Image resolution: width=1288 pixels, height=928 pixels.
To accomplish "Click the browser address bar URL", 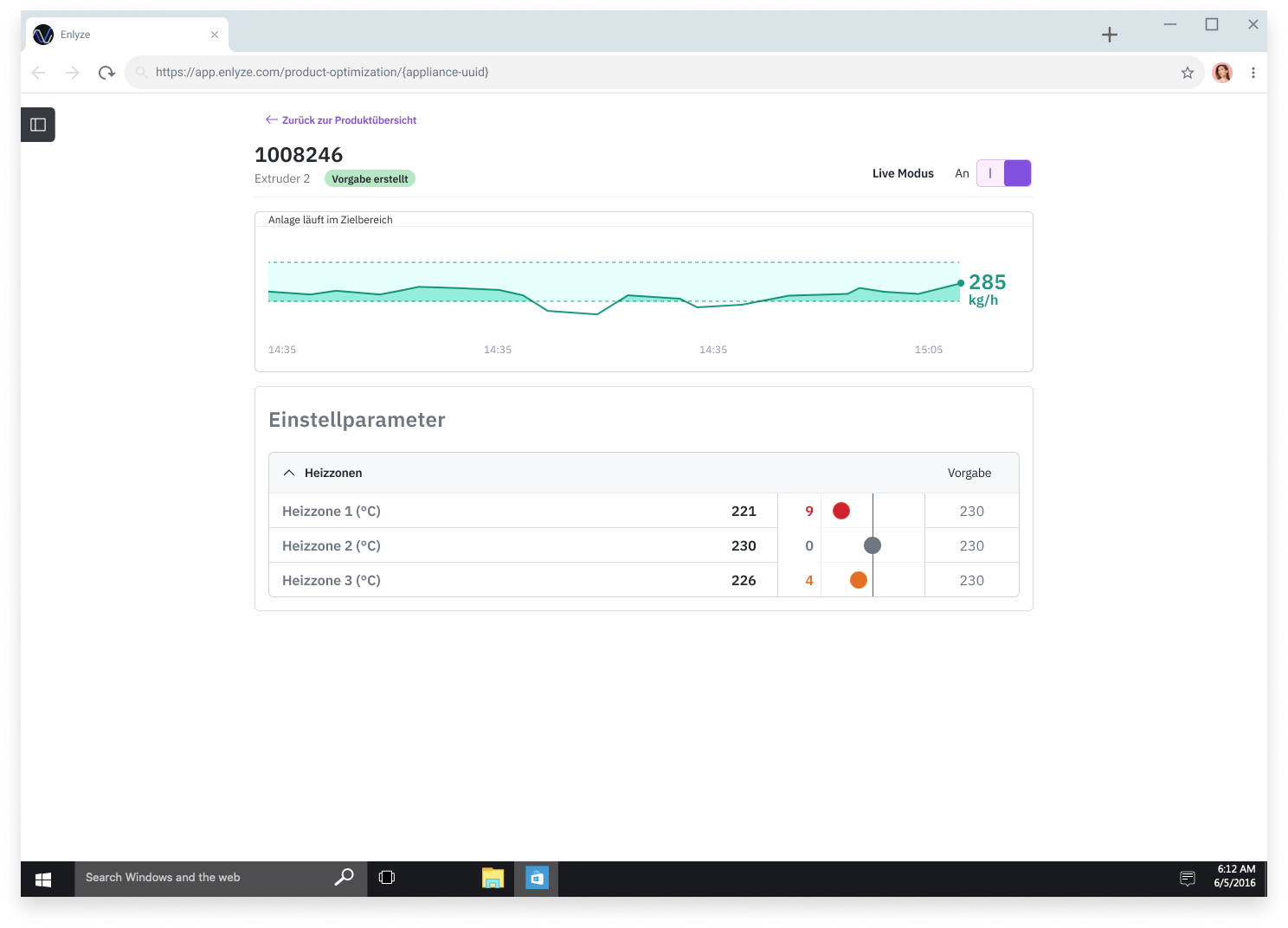I will pos(322,73).
